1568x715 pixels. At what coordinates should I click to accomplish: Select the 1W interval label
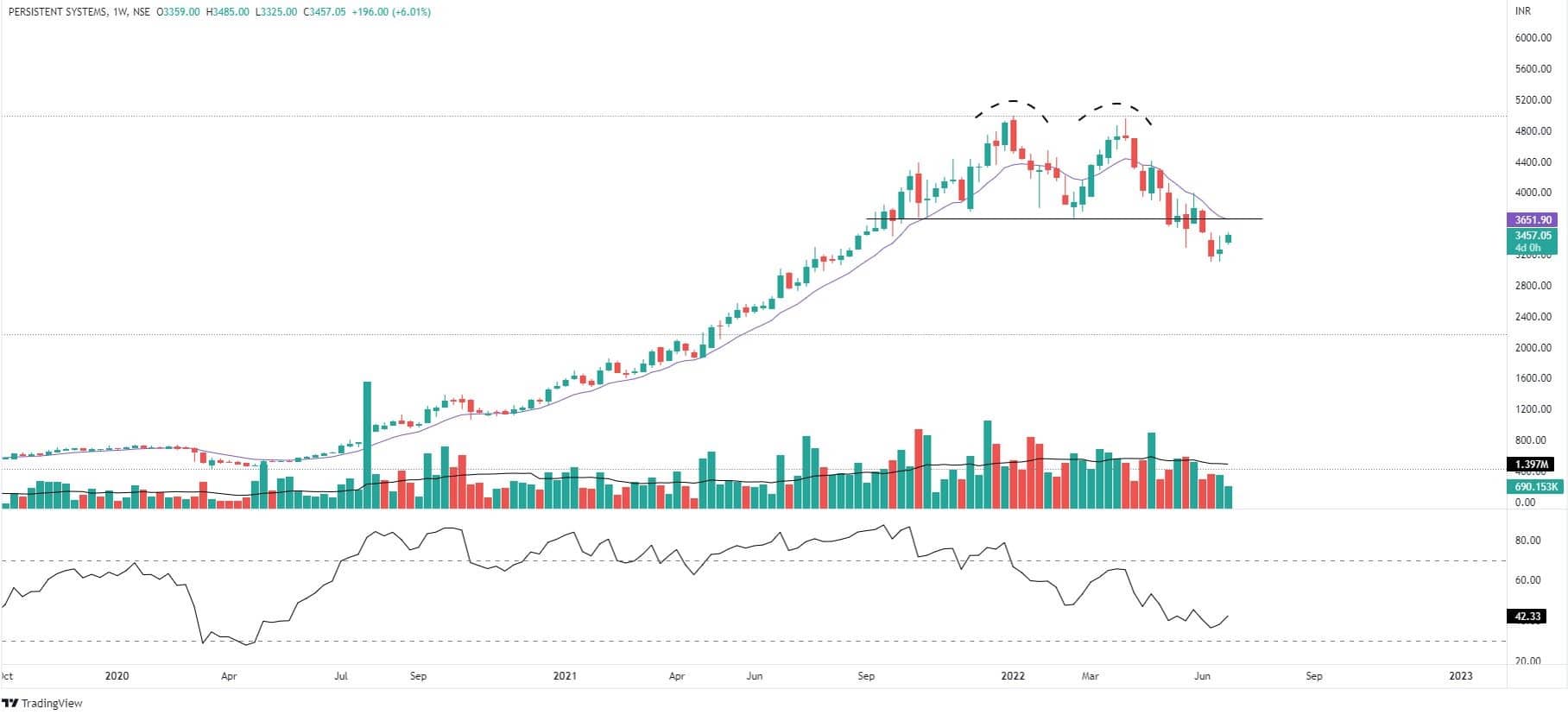[x=121, y=12]
